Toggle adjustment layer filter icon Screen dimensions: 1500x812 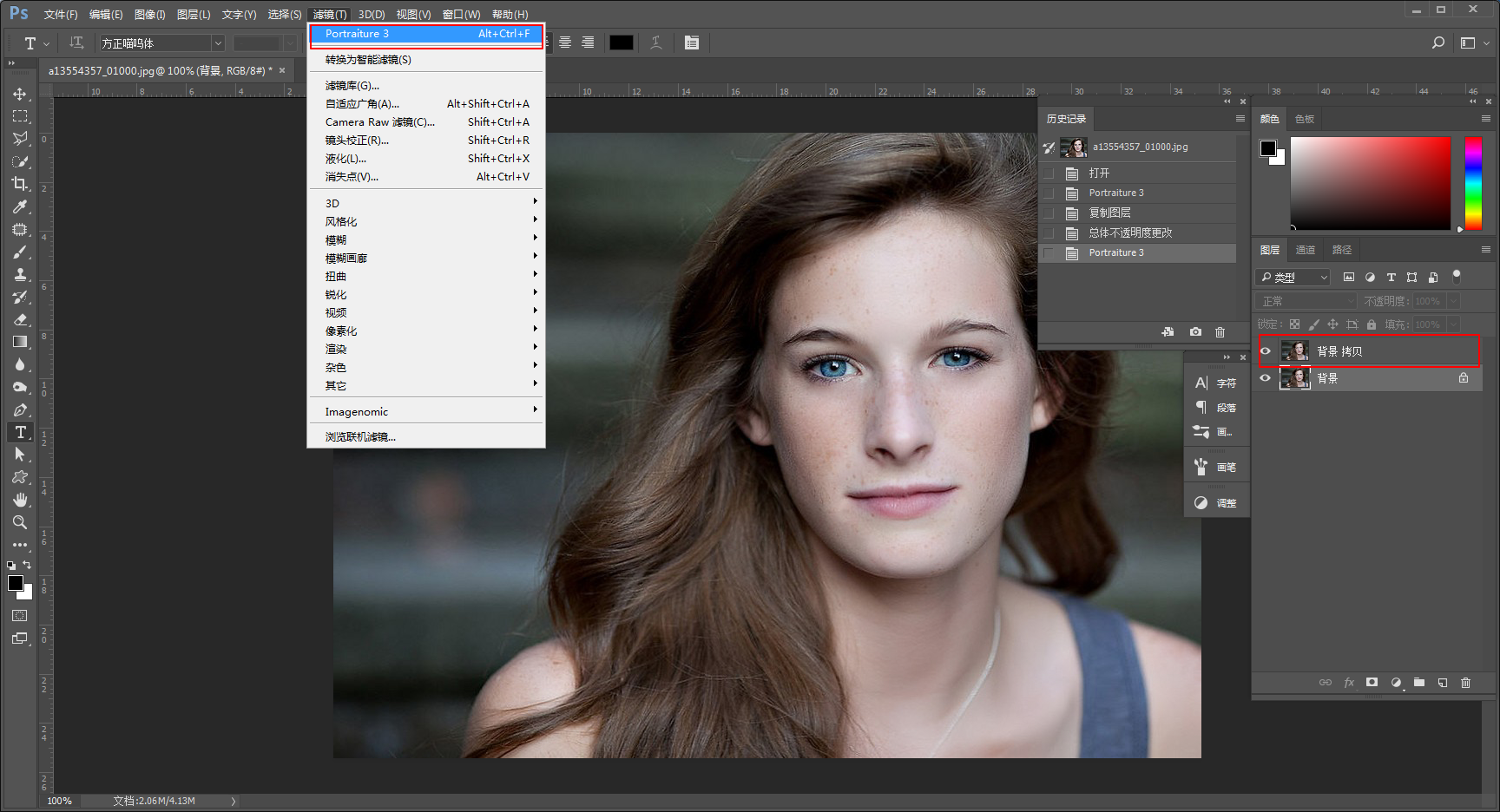(x=1370, y=278)
